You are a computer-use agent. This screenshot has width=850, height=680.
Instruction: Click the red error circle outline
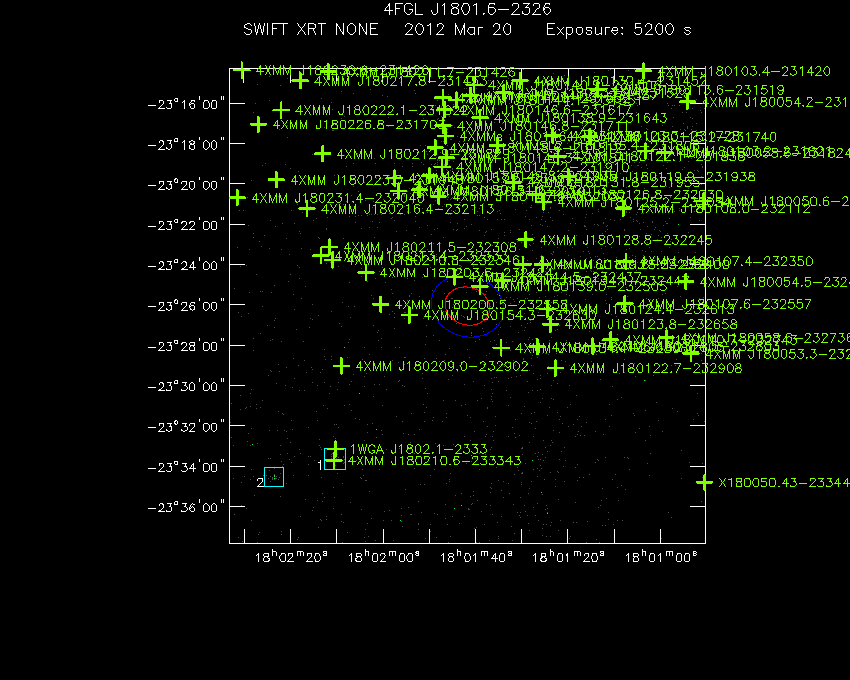coord(469,306)
